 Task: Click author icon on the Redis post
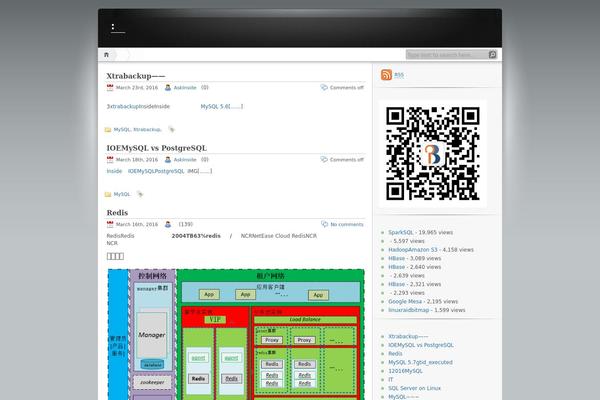[168, 224]
